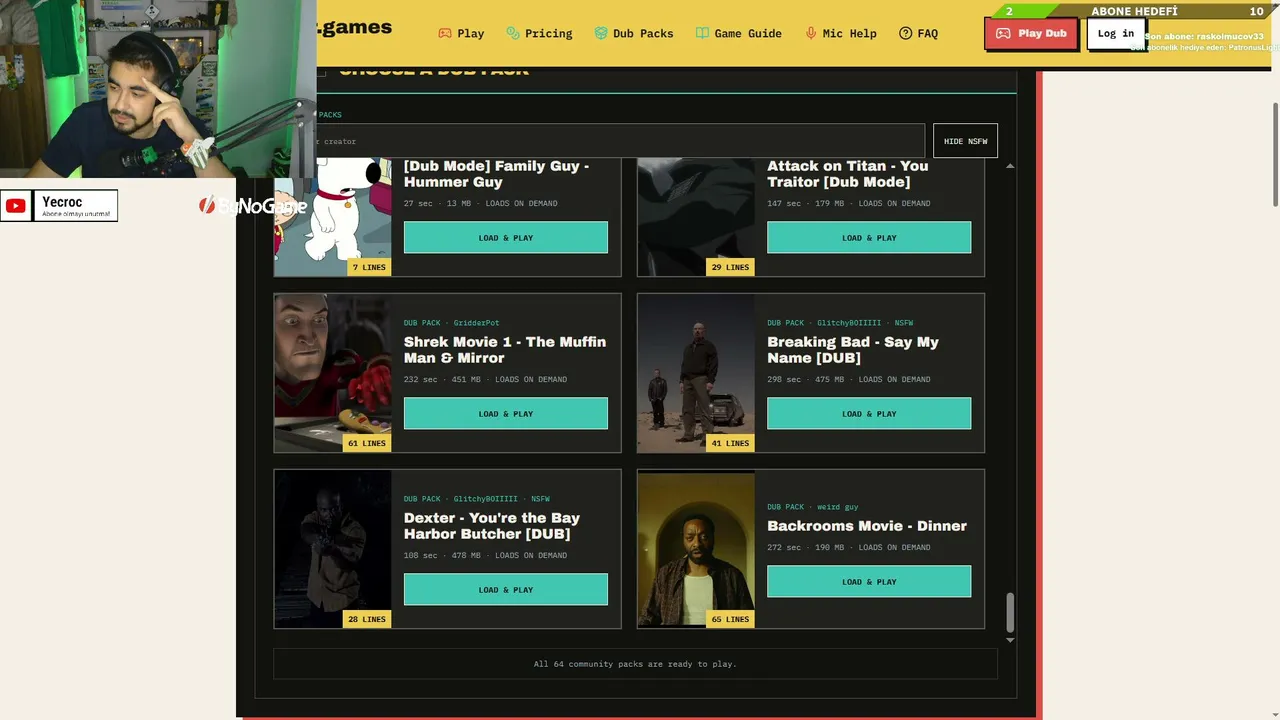This screenshot has width=1280, height=720.
Task: Click the title "Dexter - You're the Bay Harbor Butcher [DUB]"
Action: pos(492,526)
